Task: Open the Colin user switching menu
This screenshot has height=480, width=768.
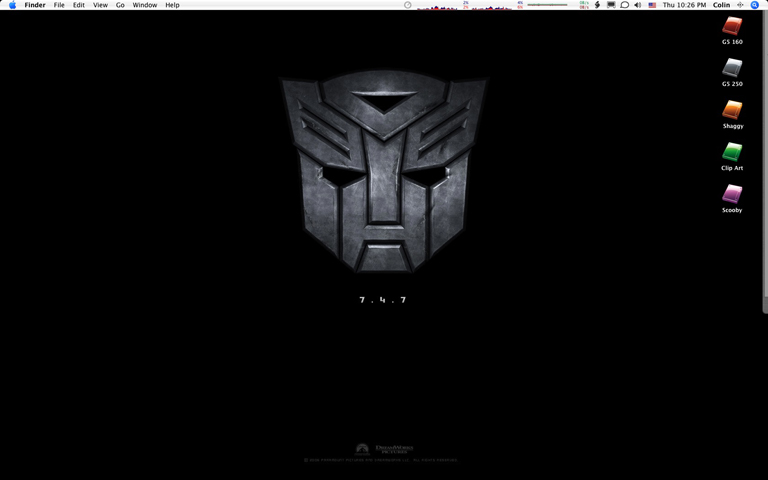Action: click(721, 5)
